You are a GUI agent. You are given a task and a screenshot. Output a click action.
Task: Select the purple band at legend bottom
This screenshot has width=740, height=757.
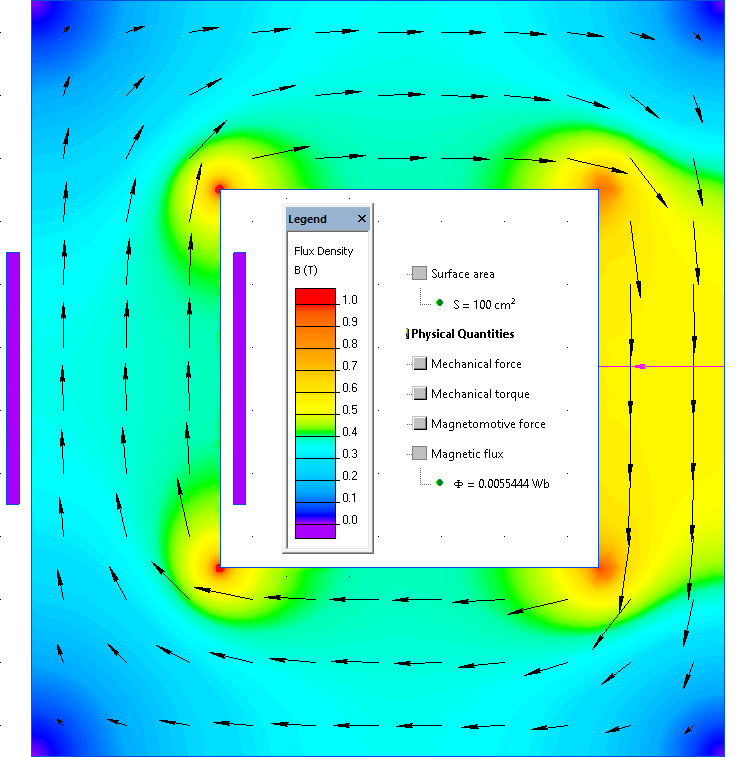coord(315,531)
